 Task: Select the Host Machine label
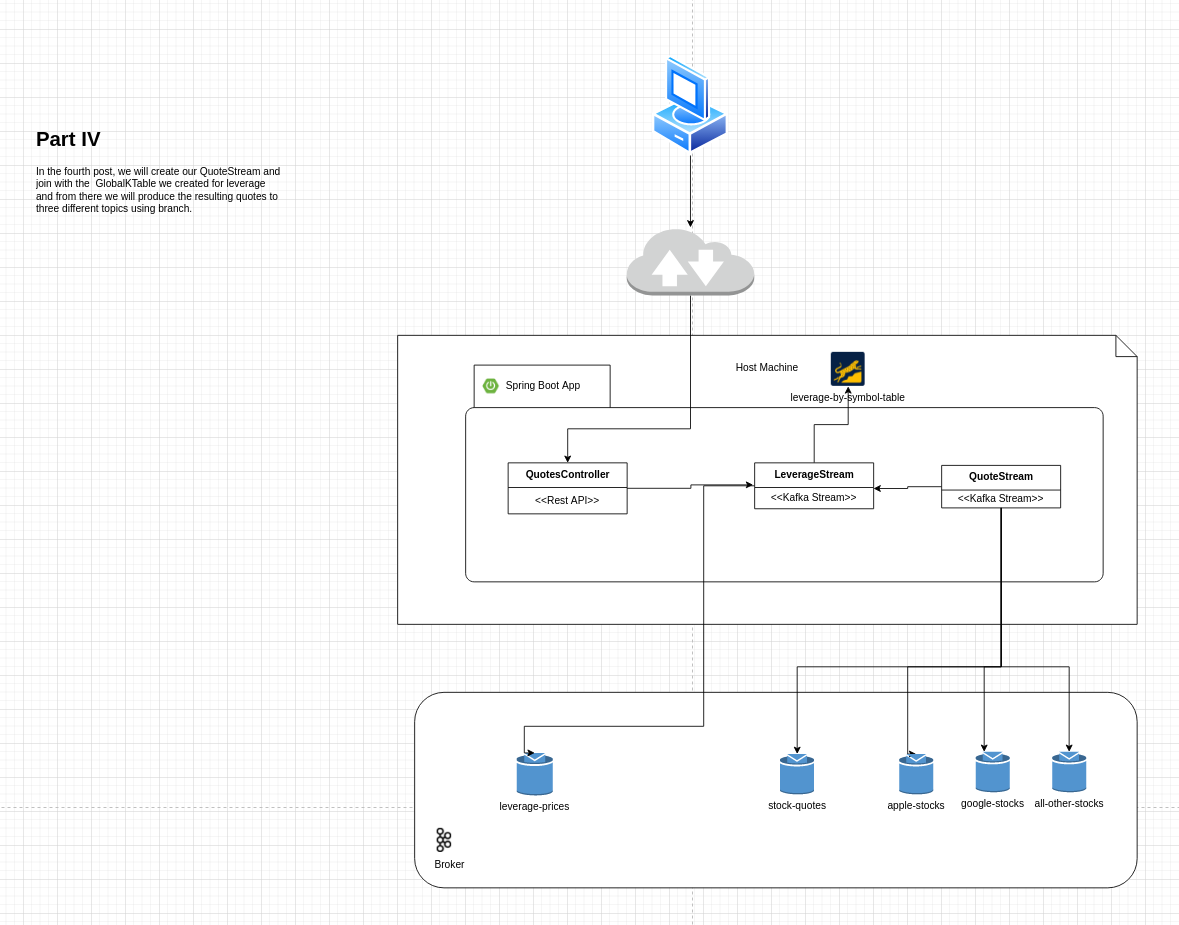766,368
